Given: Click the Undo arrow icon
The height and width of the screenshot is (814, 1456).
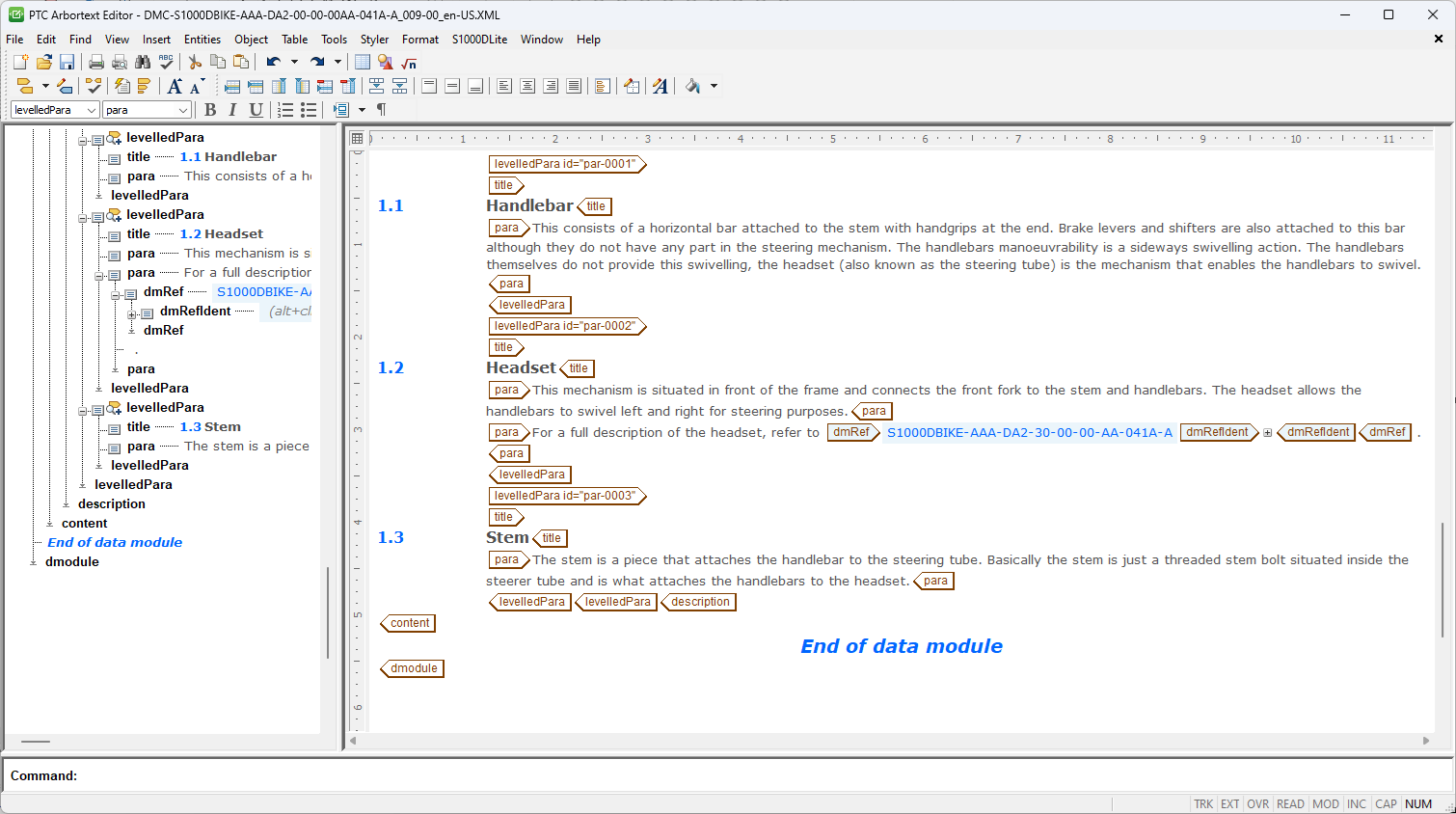Looking at the screenshot, I should point(274,62).
